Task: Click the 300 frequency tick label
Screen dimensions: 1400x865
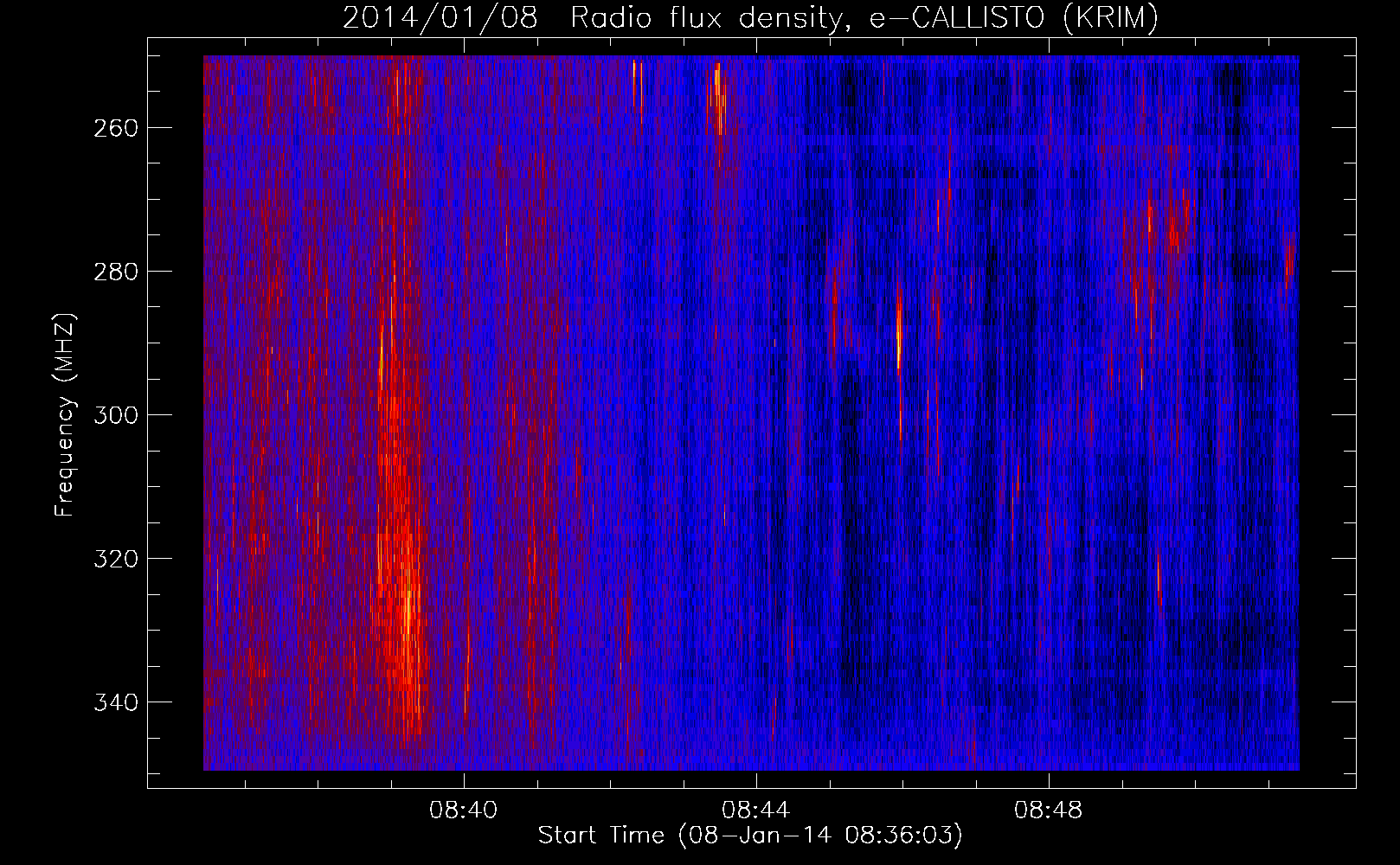Action: [x=116, y=415]
